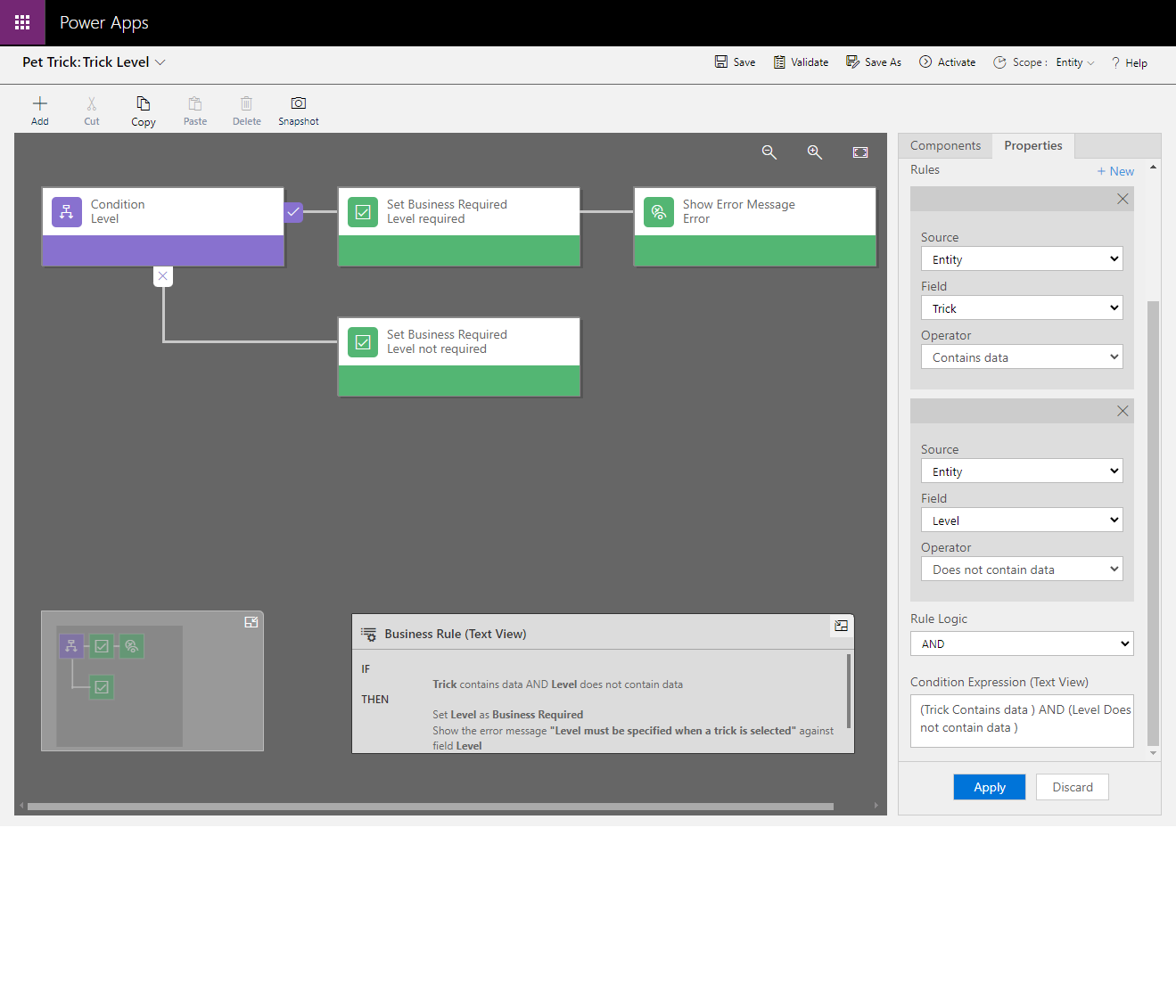
Task: Click the Validate icon
Action: pyautogui.click(x=779, y=62)
